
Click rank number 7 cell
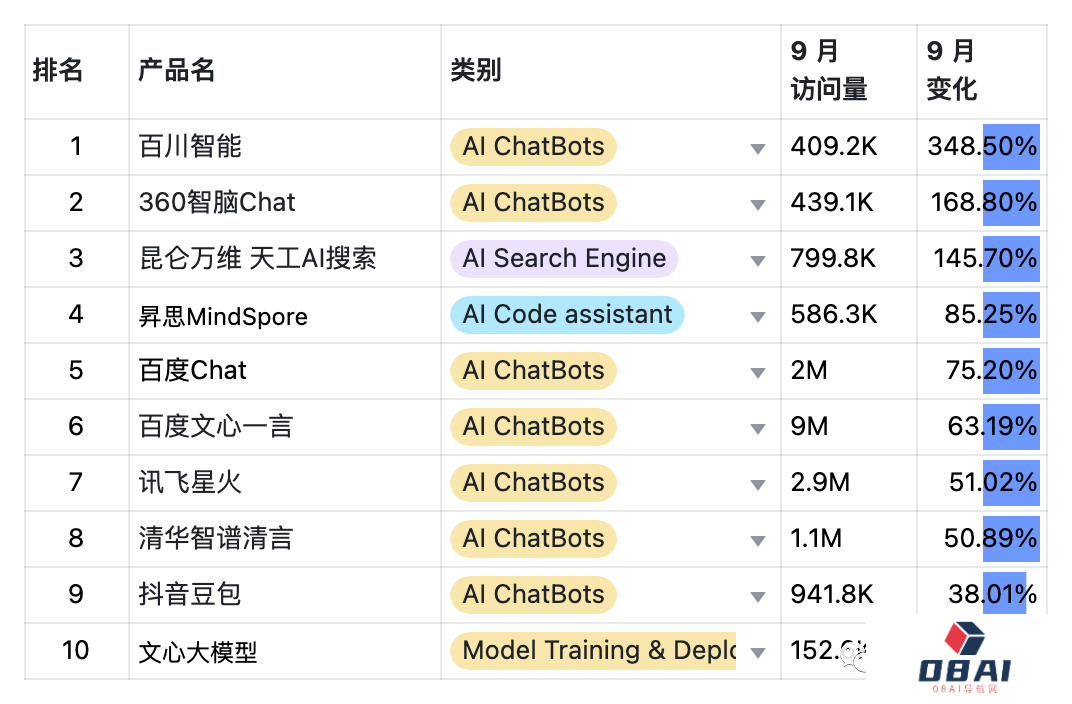pos(75,483)
